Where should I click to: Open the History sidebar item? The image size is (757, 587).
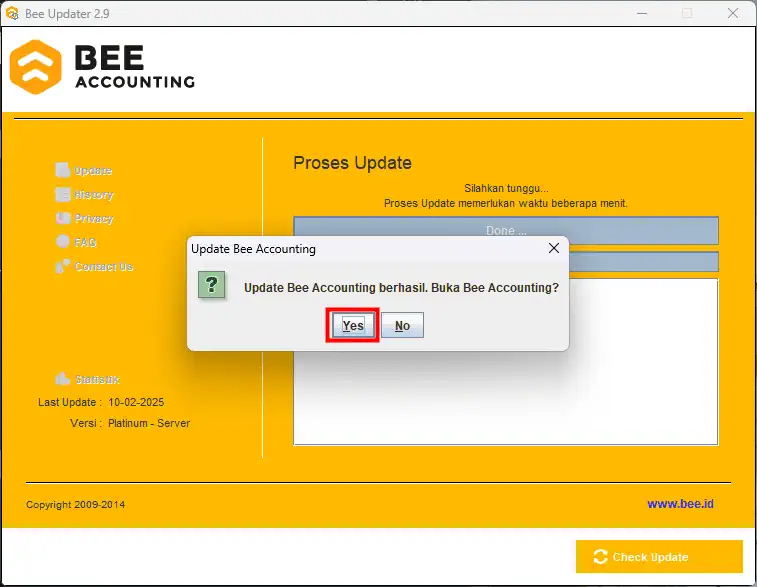coord(84,195)
